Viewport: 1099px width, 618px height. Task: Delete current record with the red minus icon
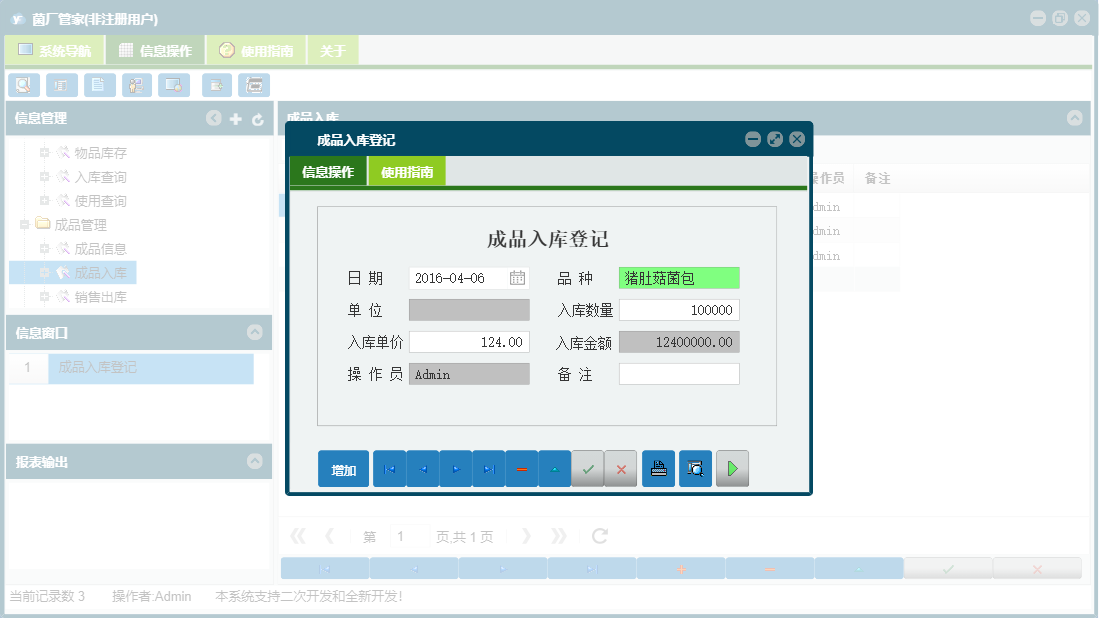point(521,468)
